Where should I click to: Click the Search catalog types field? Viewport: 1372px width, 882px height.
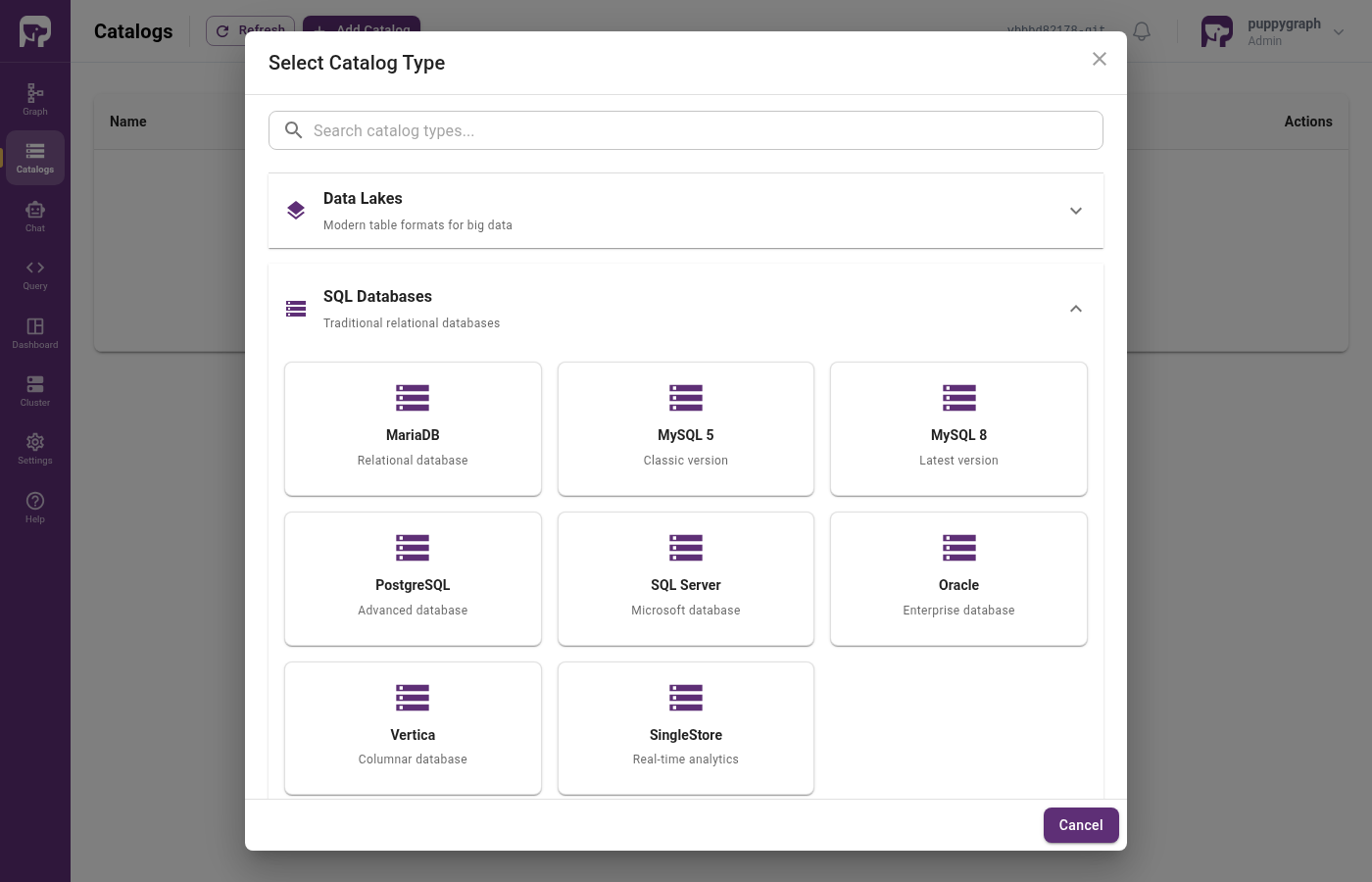click(686, 130)
